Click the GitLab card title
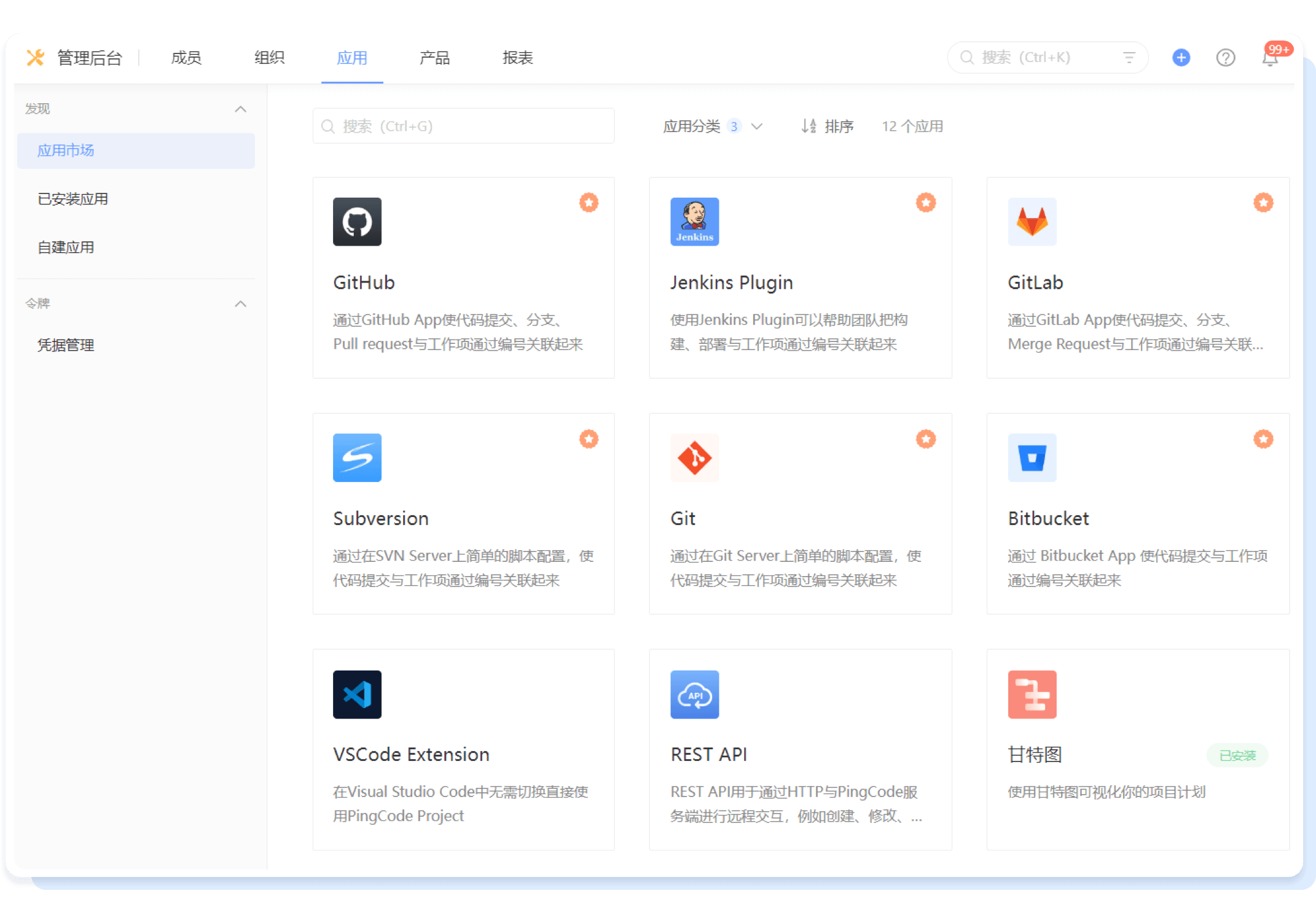The image size is (1316, 923). tap(1035, 282)
